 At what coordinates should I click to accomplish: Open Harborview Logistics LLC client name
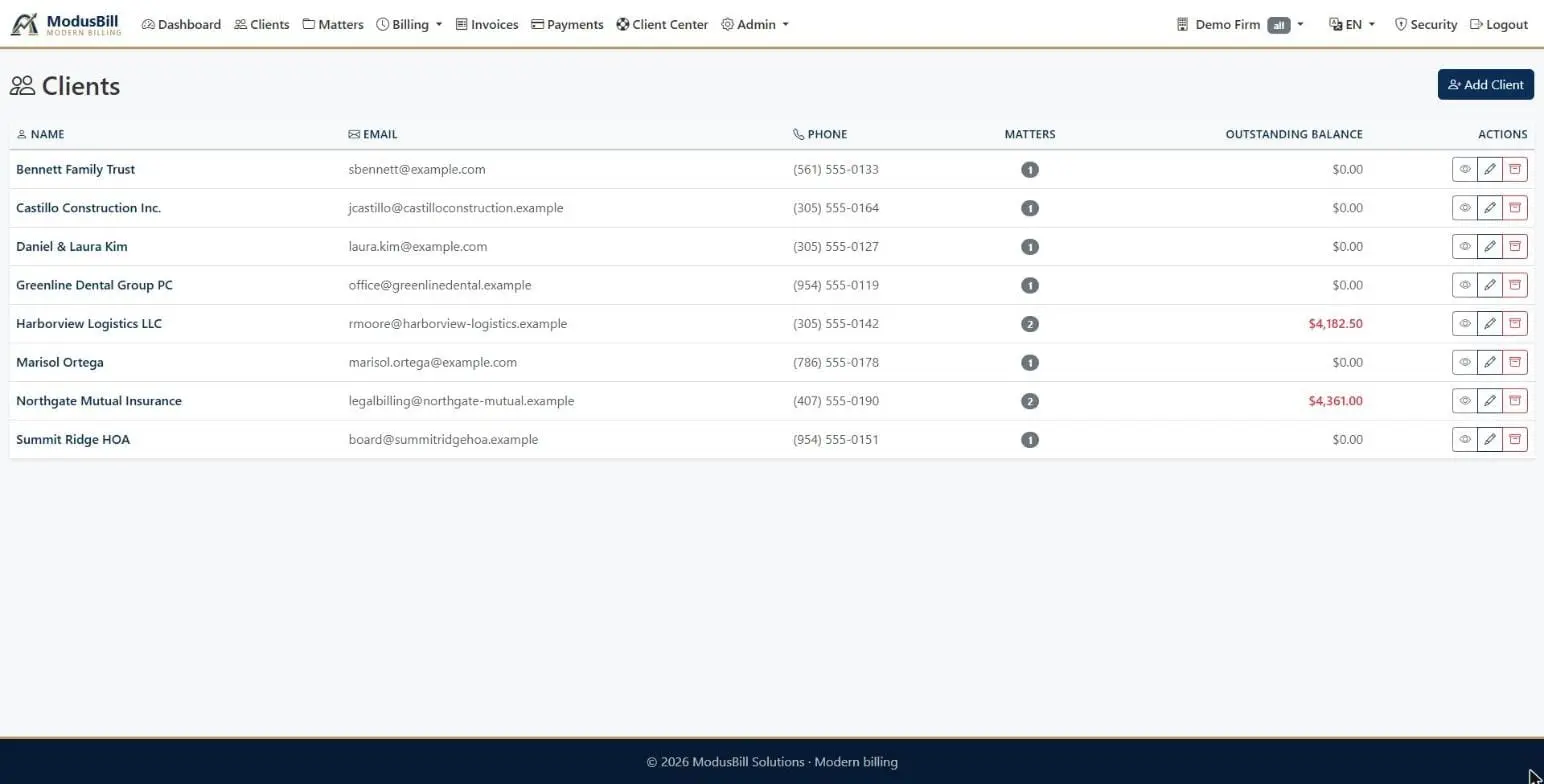tap(89, 323)
